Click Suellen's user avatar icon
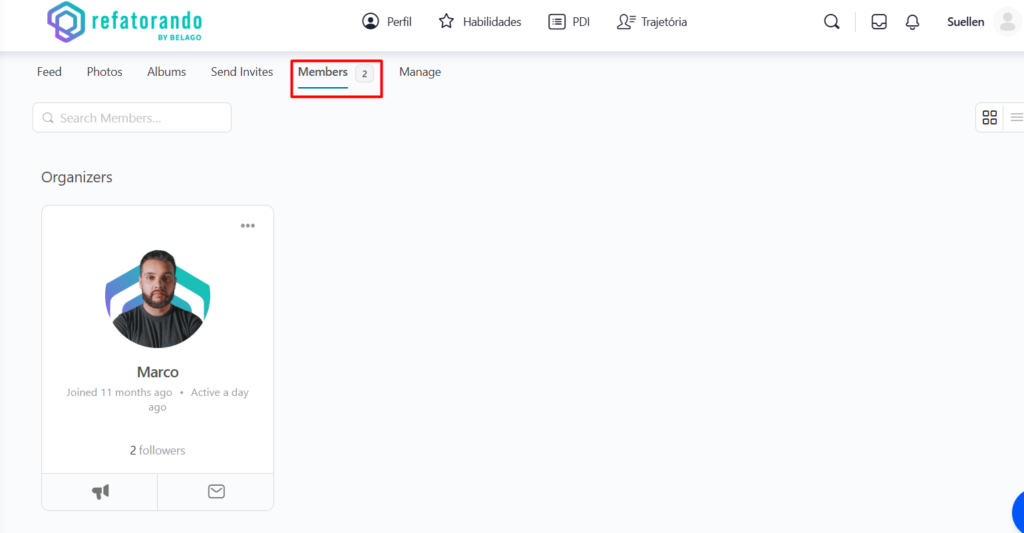Image resolution: width=1024 pixels, height=533 pixels. point(1007,22)
